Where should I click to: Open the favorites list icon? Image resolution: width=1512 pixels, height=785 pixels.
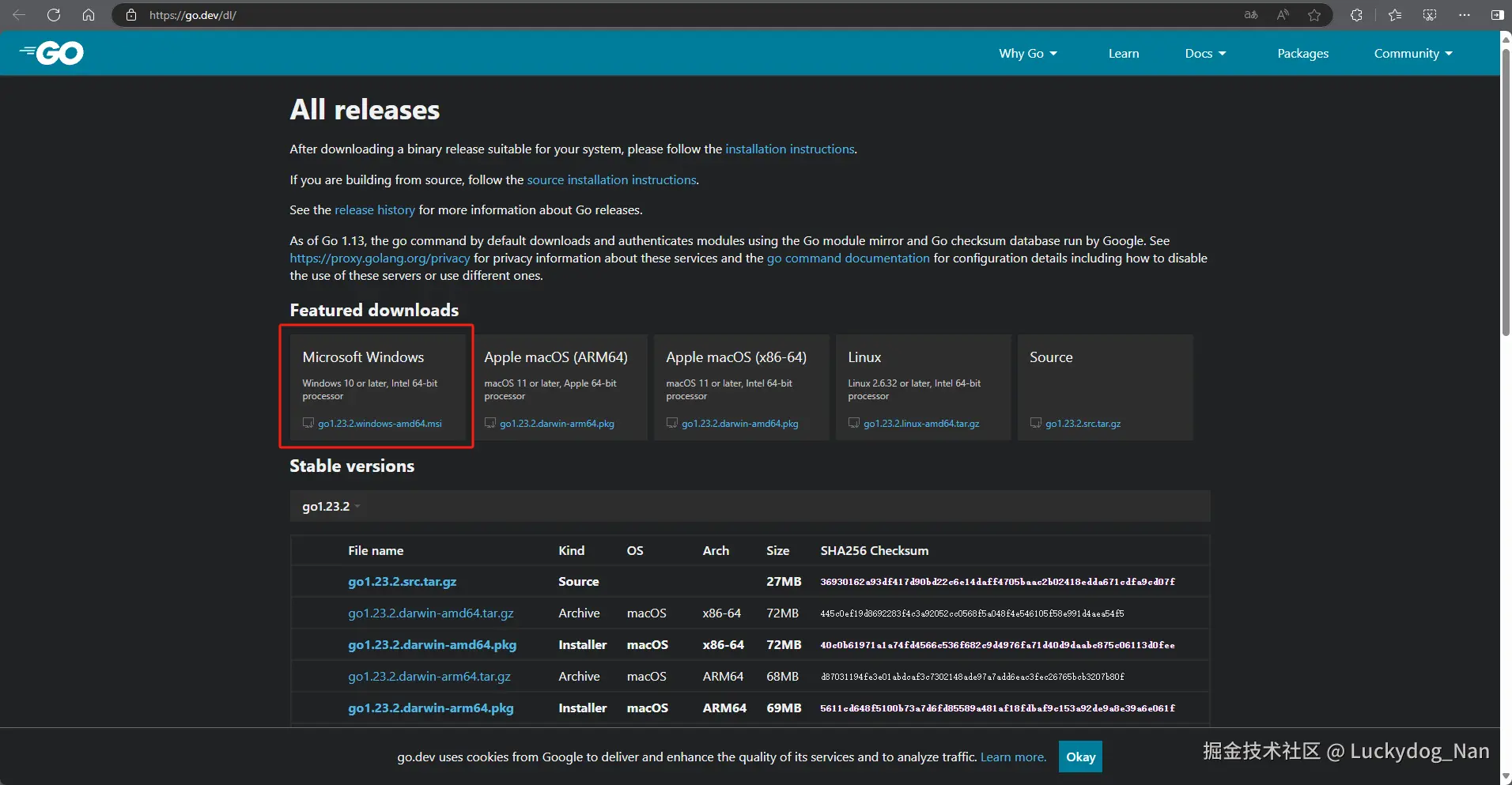click(1395, 15)
